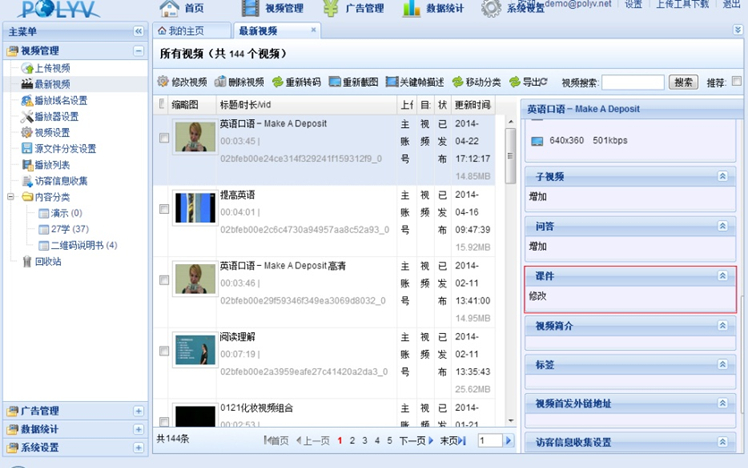Click the 重新截图 (re-capture screenshot) toolbar icon
The image size is (748, 468).
click(335, 82)
